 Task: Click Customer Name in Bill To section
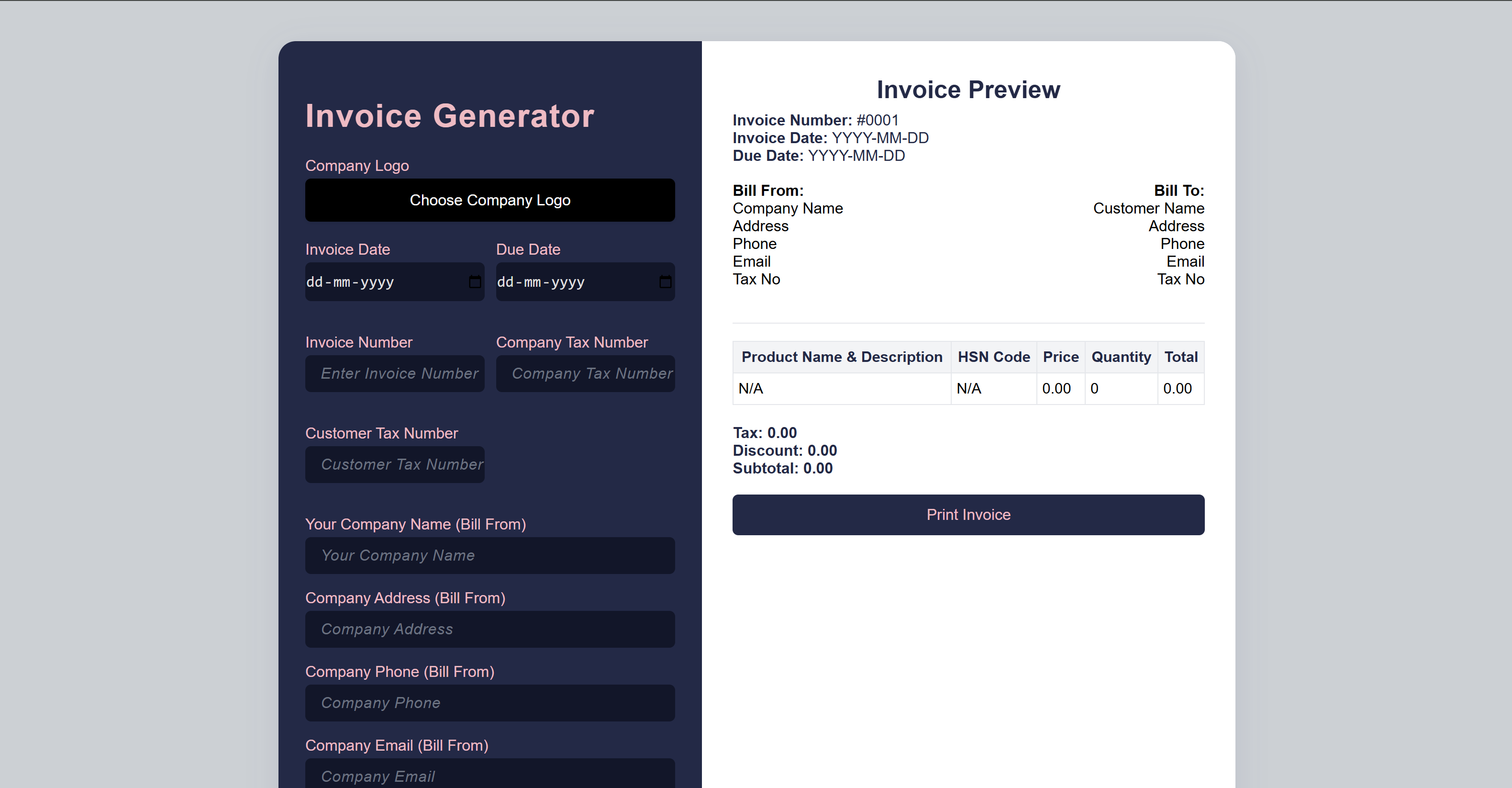[x=1149, y=208]
